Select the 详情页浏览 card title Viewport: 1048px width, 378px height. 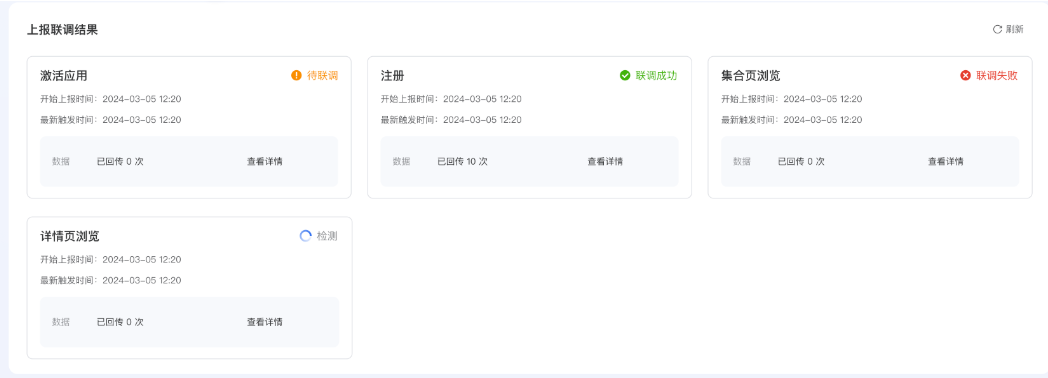coord(70,236)
